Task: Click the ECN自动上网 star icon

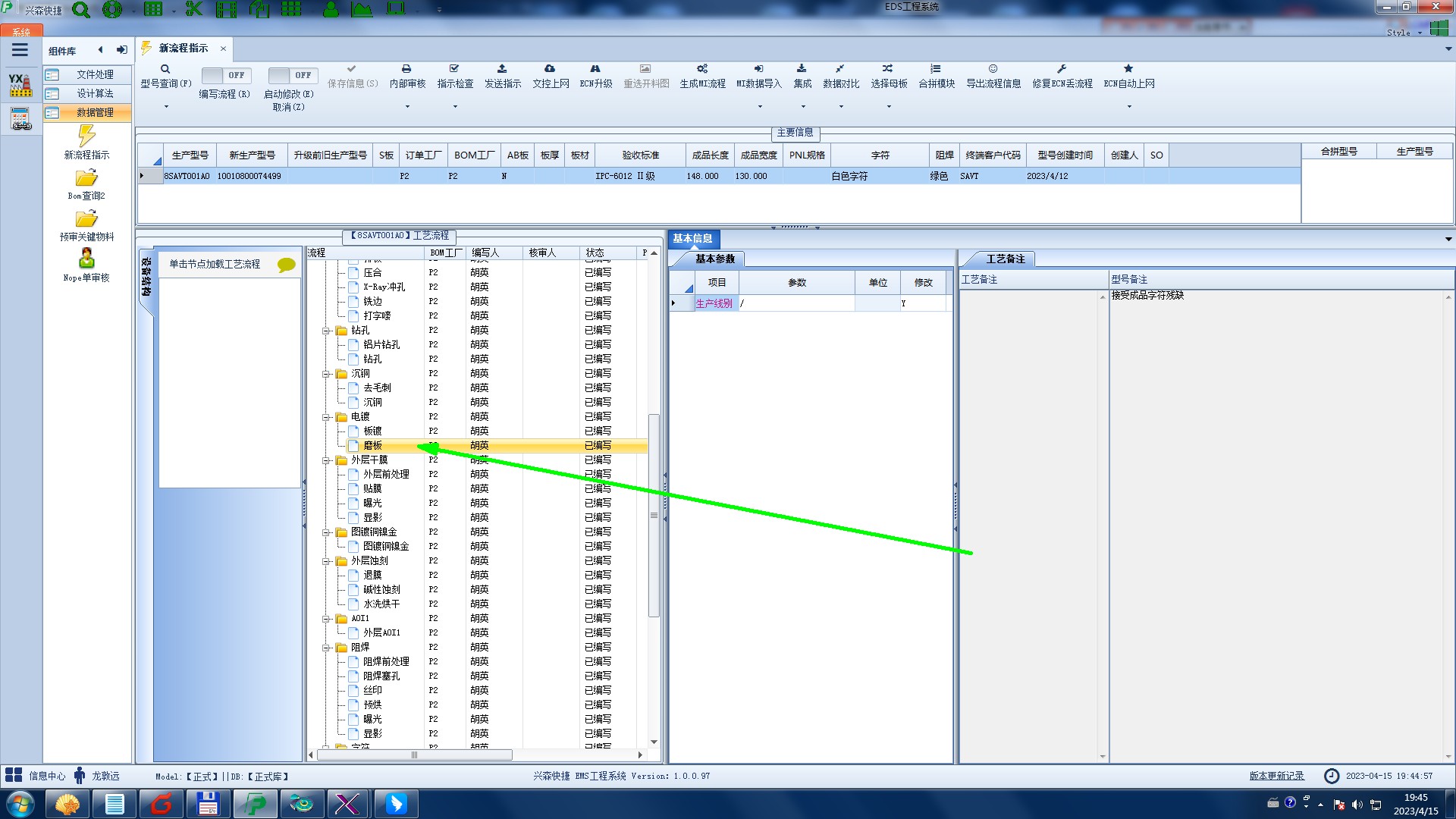Action: coord(1128,69)
